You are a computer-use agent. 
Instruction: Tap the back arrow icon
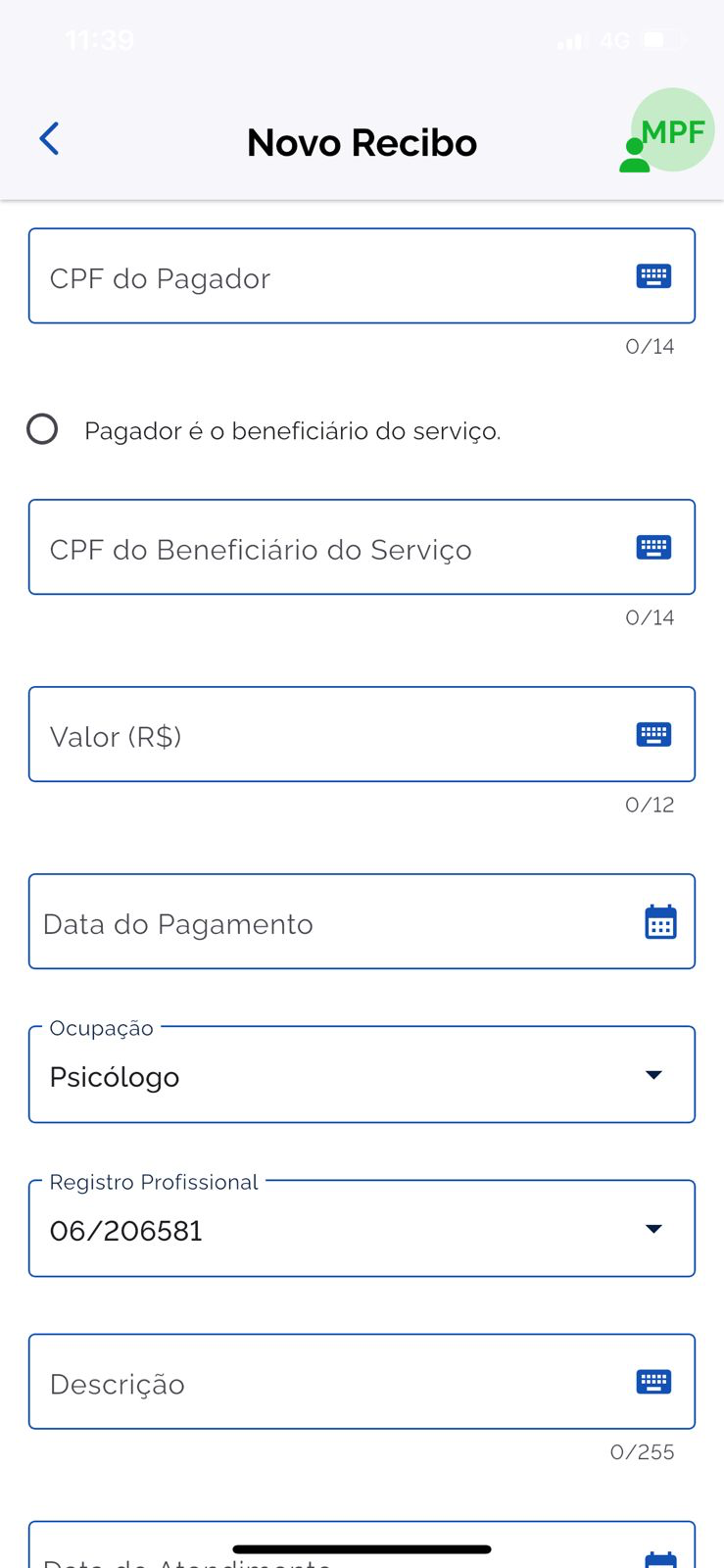pos(50,139)
